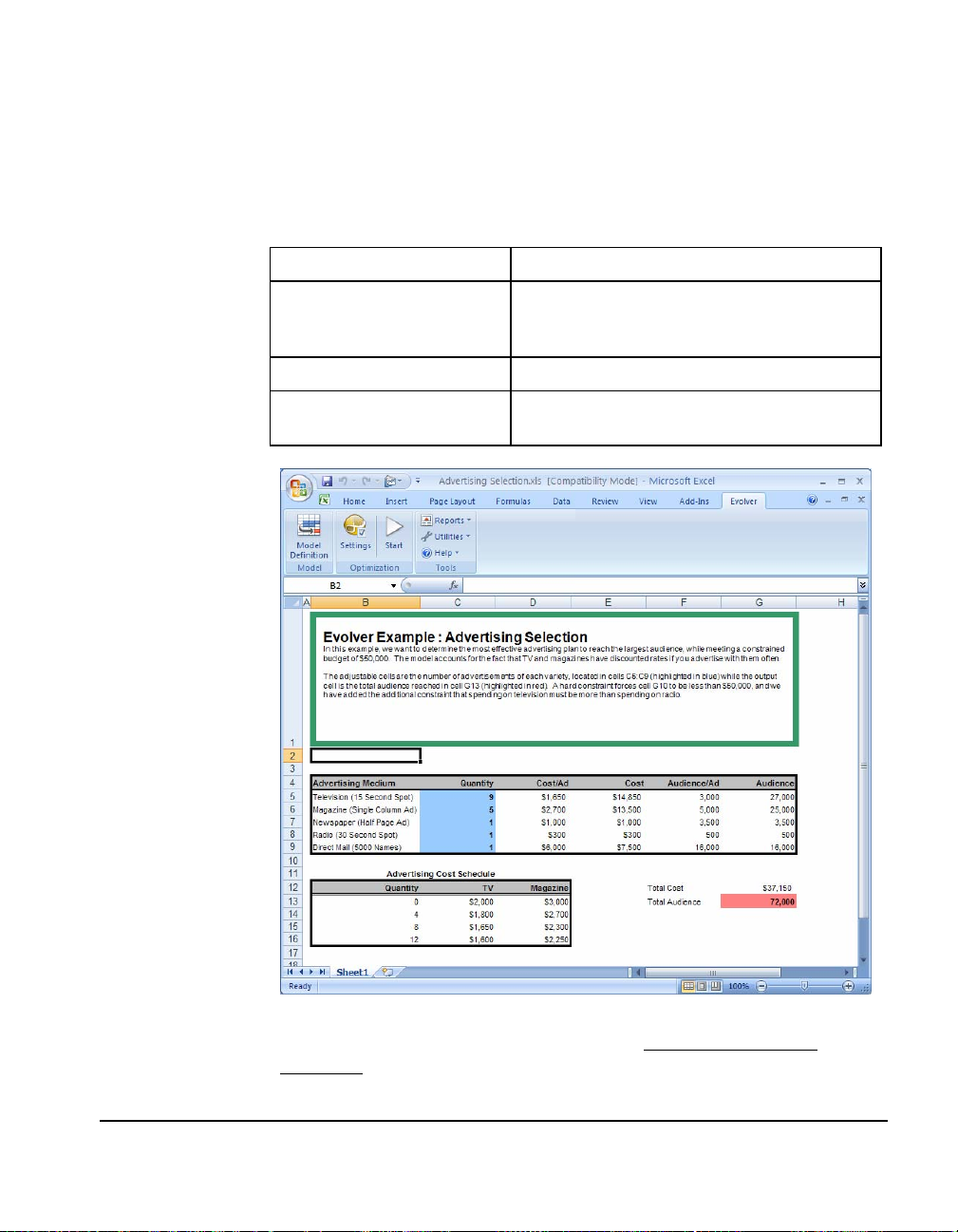The image size is (958, 1232).
Task: Open the Office button menu
Action: pyautogui.click(x=300, y=487)
